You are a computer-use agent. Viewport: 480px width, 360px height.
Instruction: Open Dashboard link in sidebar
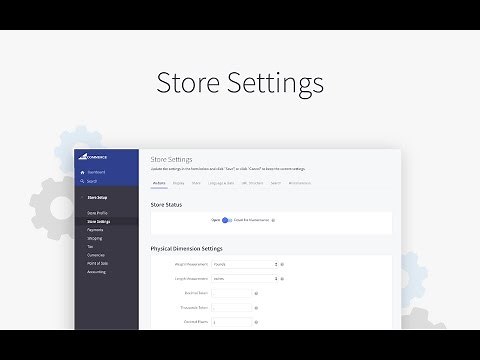96,172
